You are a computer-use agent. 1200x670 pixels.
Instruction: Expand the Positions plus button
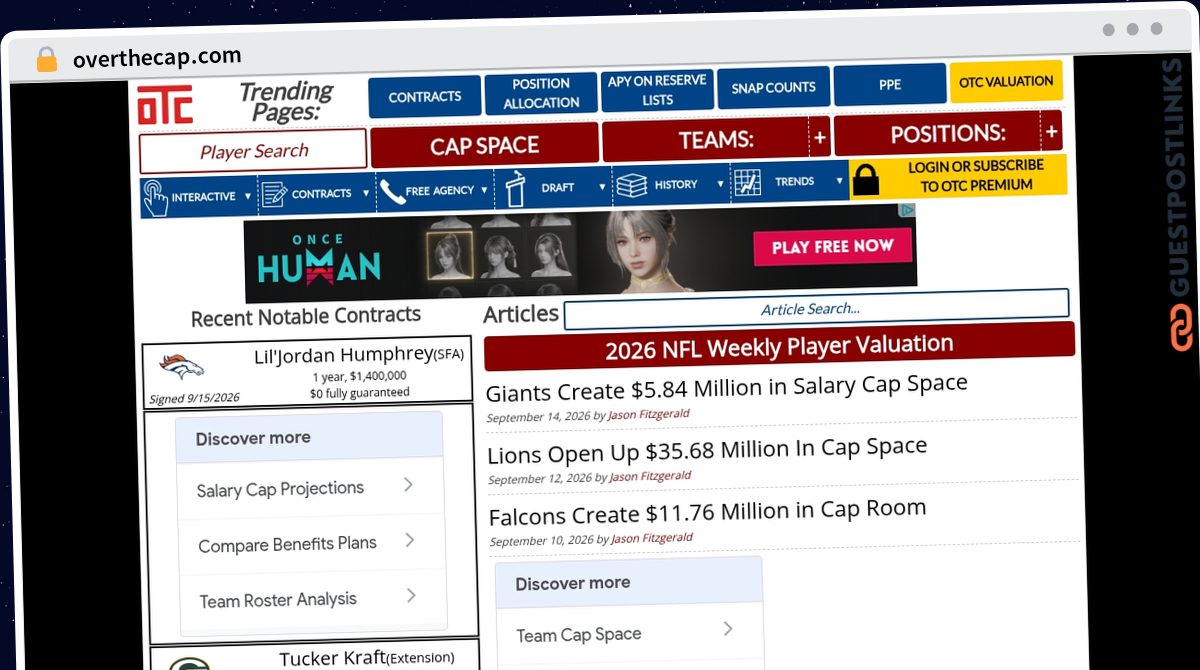[1051, 131]
